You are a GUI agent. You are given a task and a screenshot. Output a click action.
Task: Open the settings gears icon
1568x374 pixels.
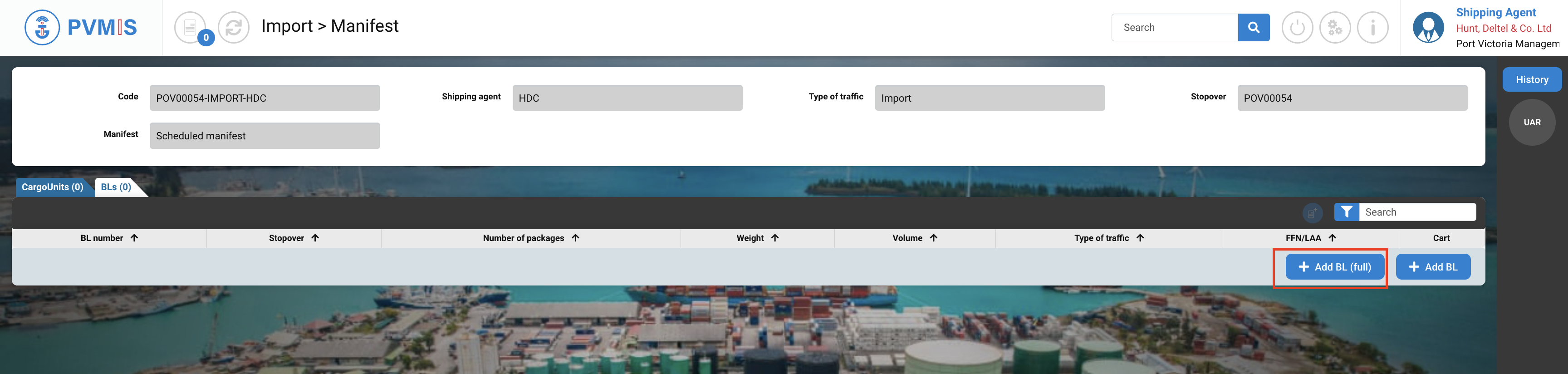point(1335,27)
